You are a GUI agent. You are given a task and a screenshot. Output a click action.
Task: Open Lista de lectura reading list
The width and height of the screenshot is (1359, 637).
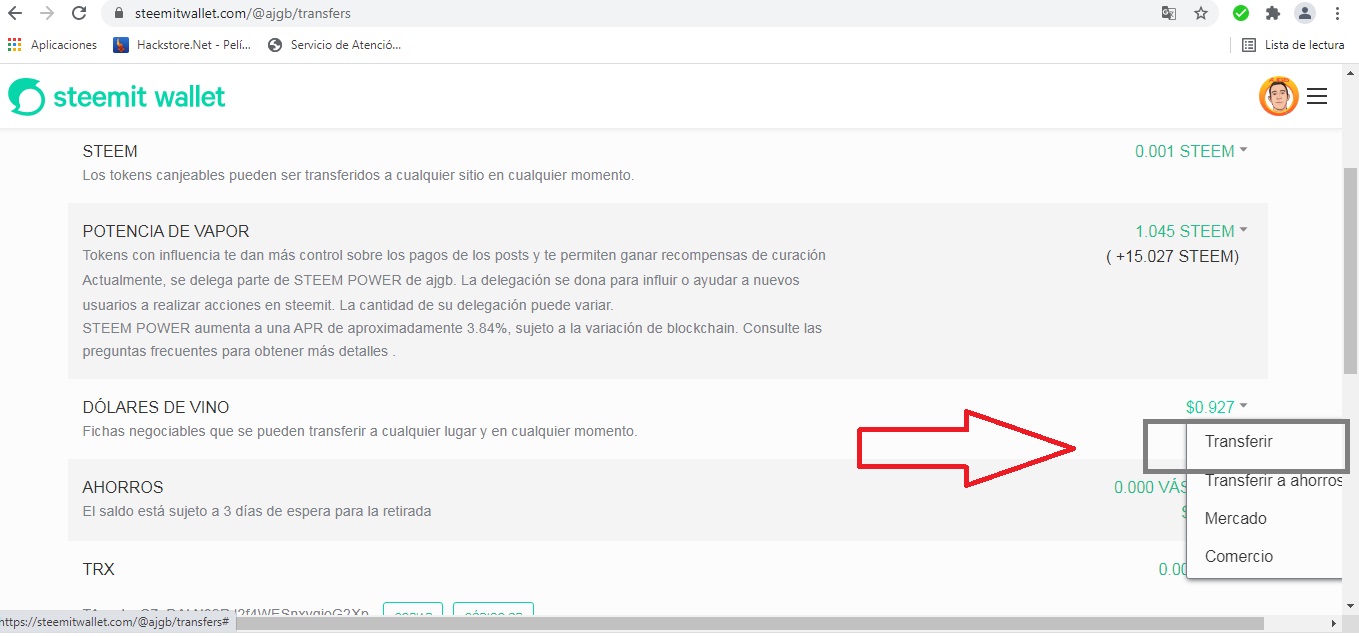pos(1293,45)
